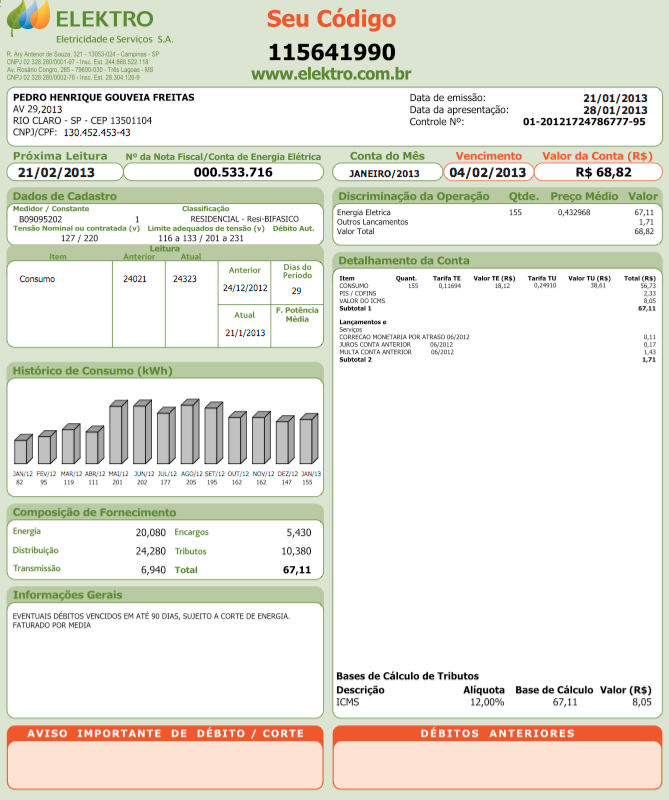Click the Nota Fiscal number 000.533.716 field
The height and width of the screenshot is (800, 669).
(232, 172)
